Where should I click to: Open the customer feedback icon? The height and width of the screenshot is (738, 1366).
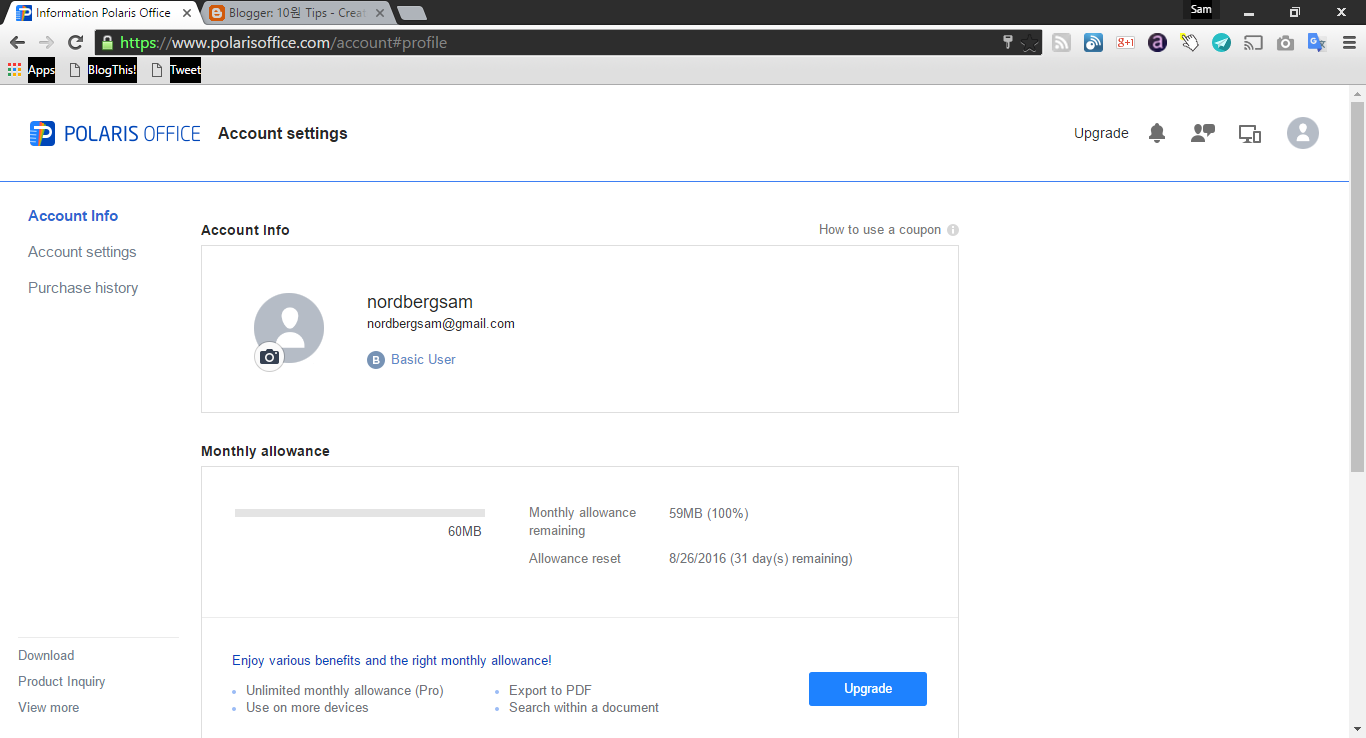tap(1202, 133)
